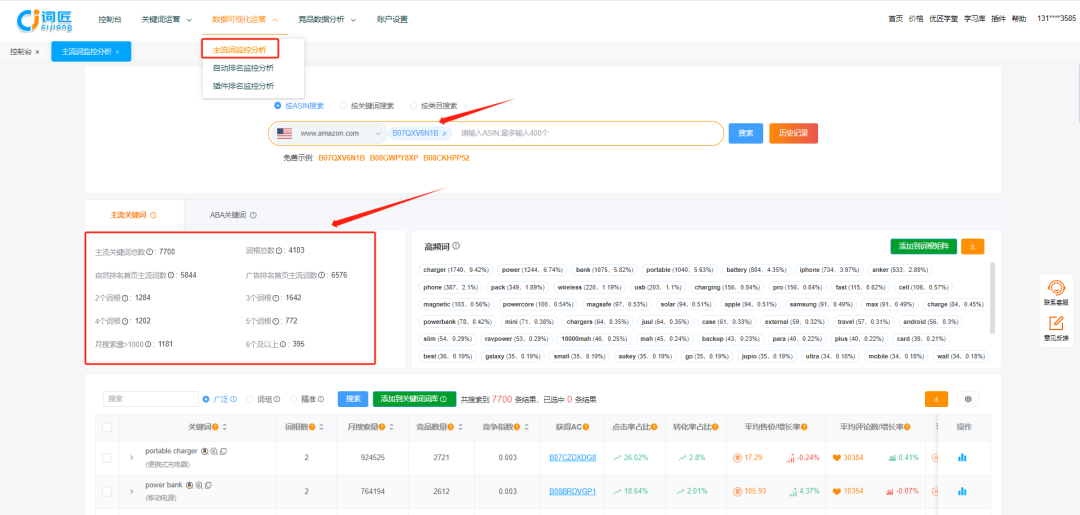Click the Amazon icon next to portable charger
The image size is (1080, 515).
[x=204, y=451]
